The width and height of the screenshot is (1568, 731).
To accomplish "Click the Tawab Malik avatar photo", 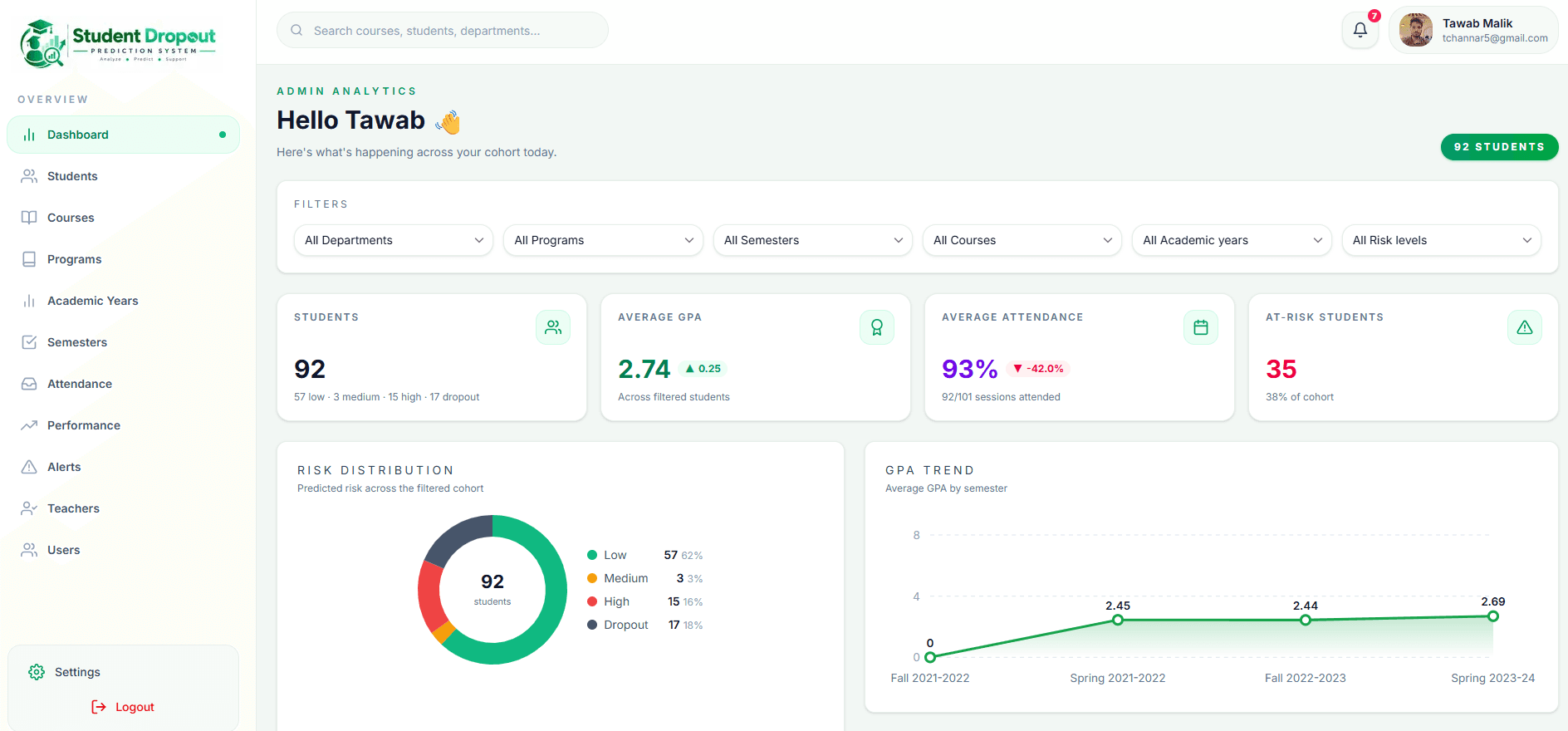I will click(x=1416, y=31).
